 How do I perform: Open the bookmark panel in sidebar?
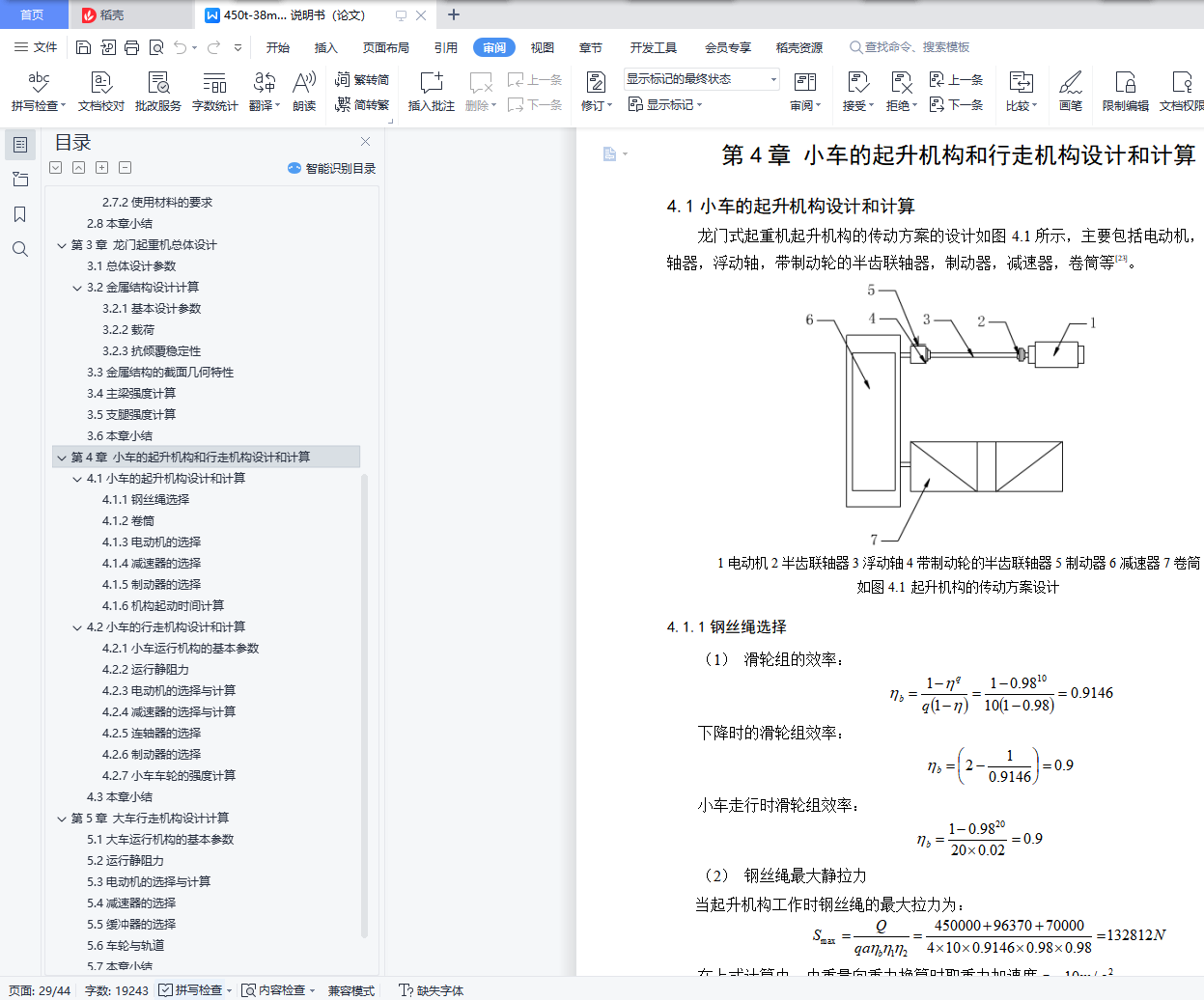click(20, 214)
